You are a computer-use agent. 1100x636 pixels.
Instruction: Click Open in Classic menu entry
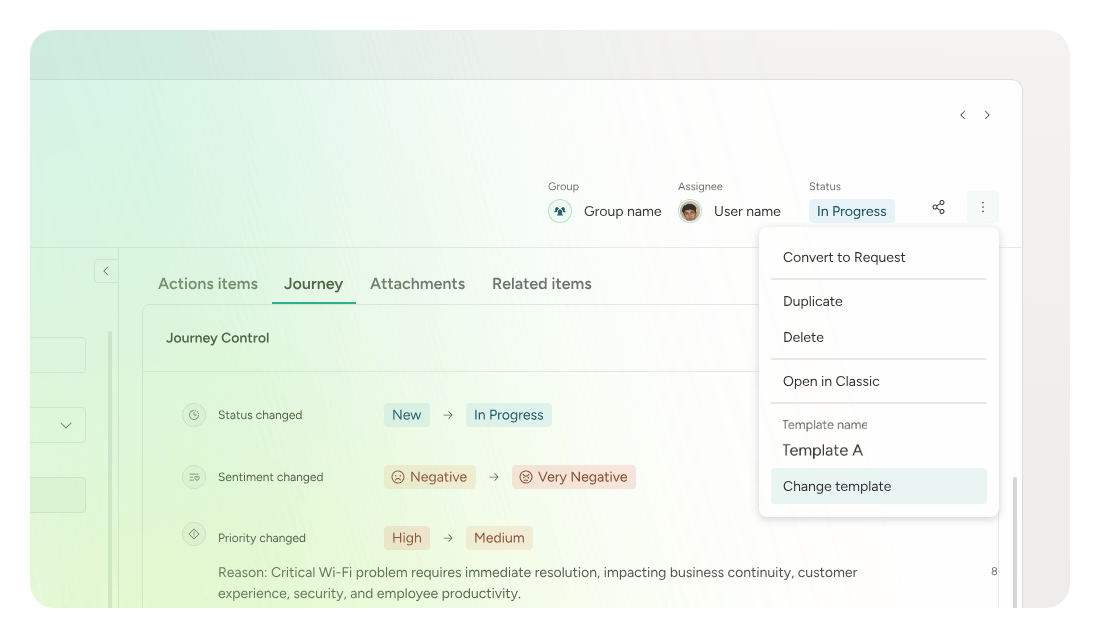(831, 381)
